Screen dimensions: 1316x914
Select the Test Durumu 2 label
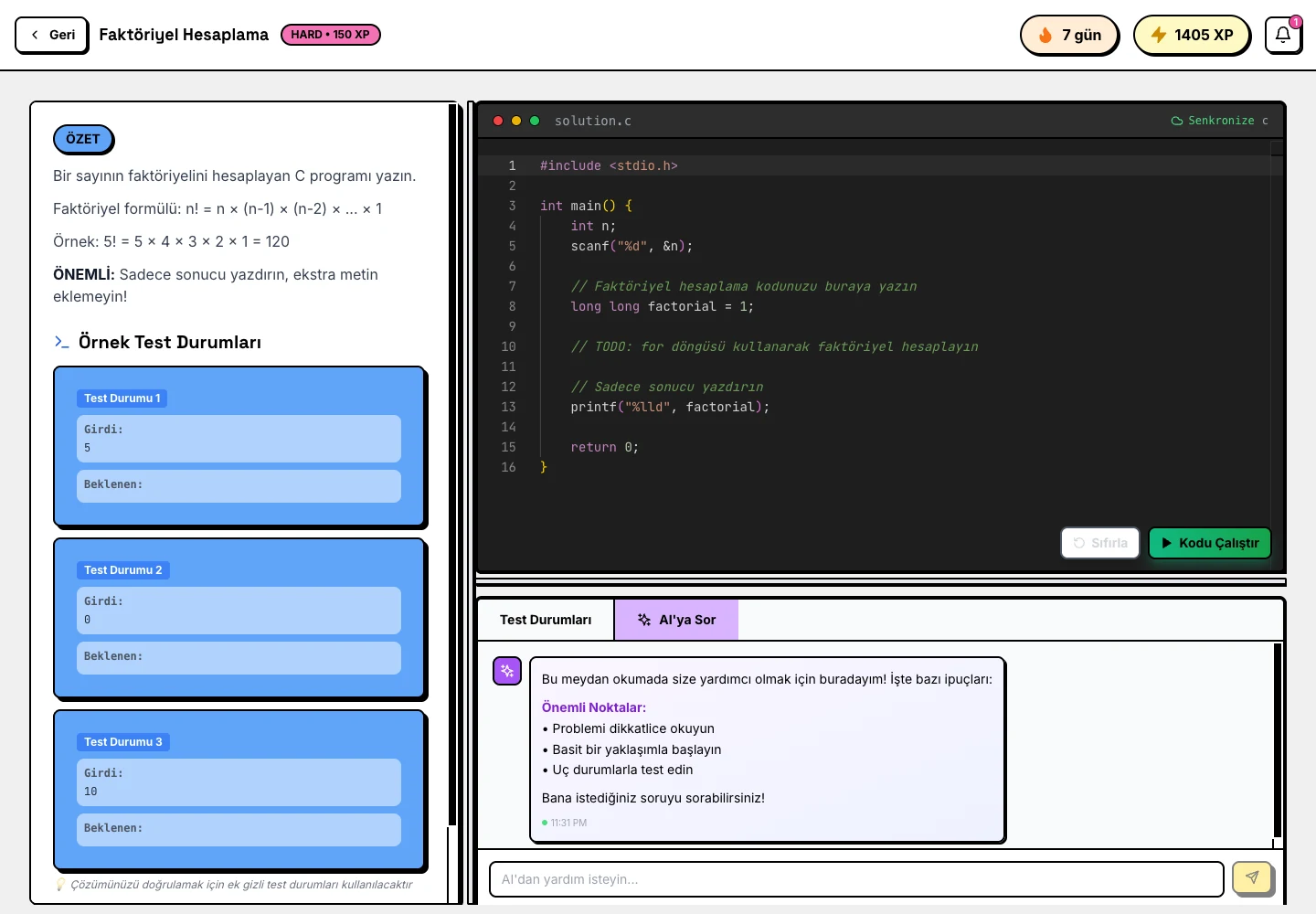click(x=123, y=570)
